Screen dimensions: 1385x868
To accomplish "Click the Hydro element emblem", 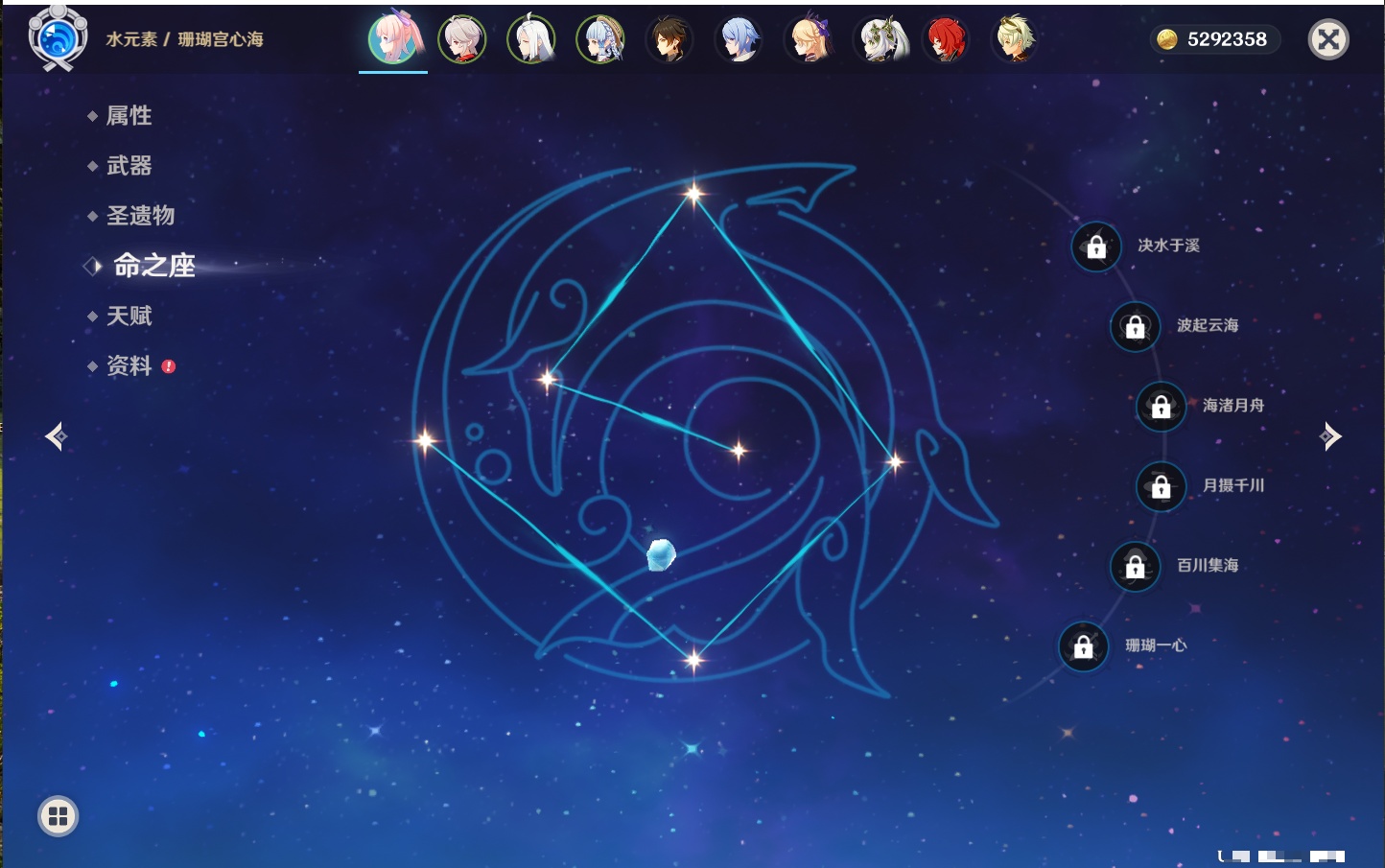I will (58, 37).
